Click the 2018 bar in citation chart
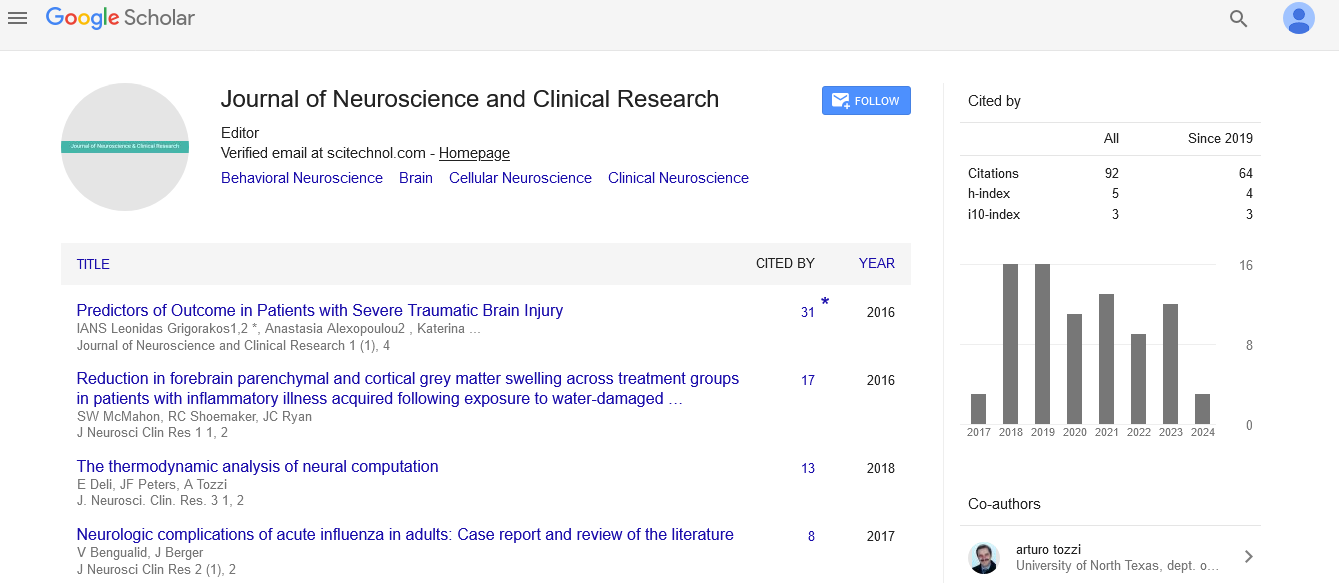 click(x=1011, y=344)
